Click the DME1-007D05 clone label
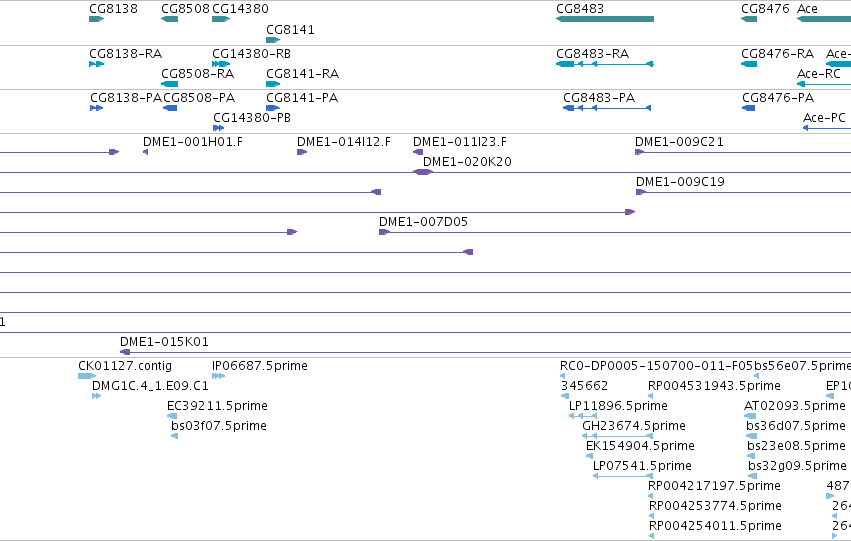 (x=423, y=221)
